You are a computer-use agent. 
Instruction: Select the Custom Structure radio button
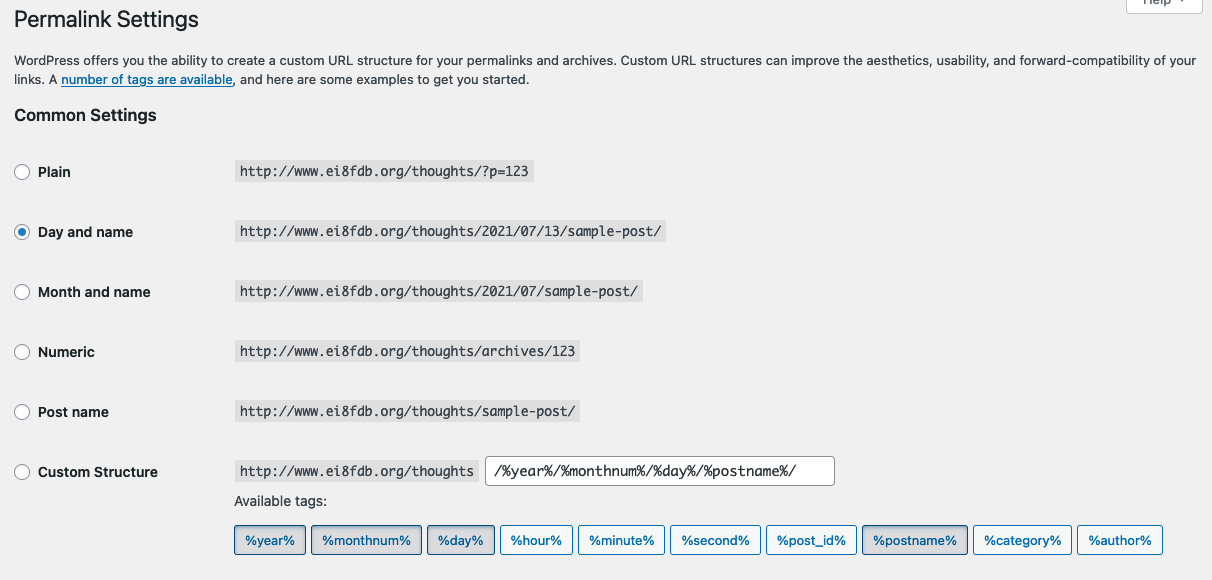pos(22,472)
